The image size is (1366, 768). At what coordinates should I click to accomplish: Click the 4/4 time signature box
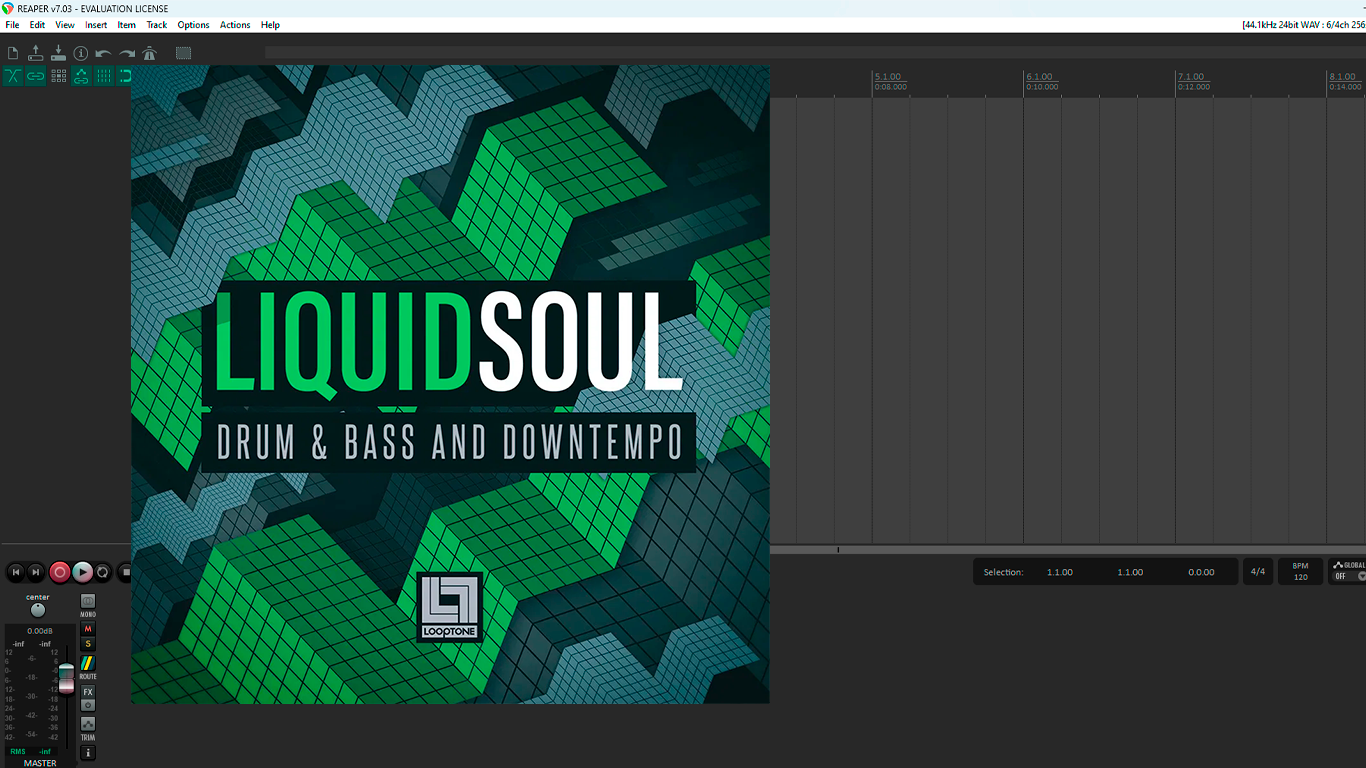(x=1258, y=572)
